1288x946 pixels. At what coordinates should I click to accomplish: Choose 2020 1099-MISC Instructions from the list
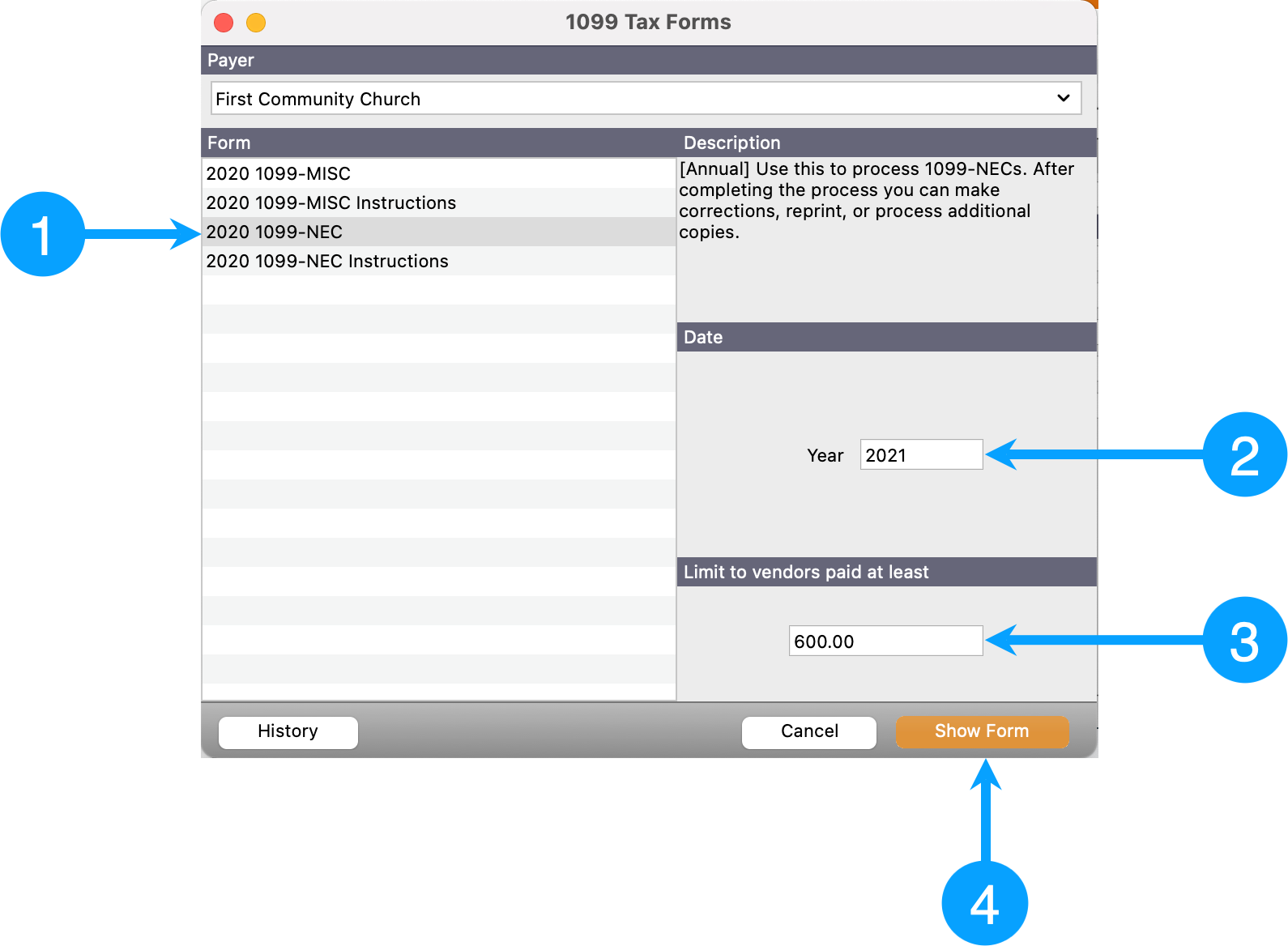pos(331,202)
